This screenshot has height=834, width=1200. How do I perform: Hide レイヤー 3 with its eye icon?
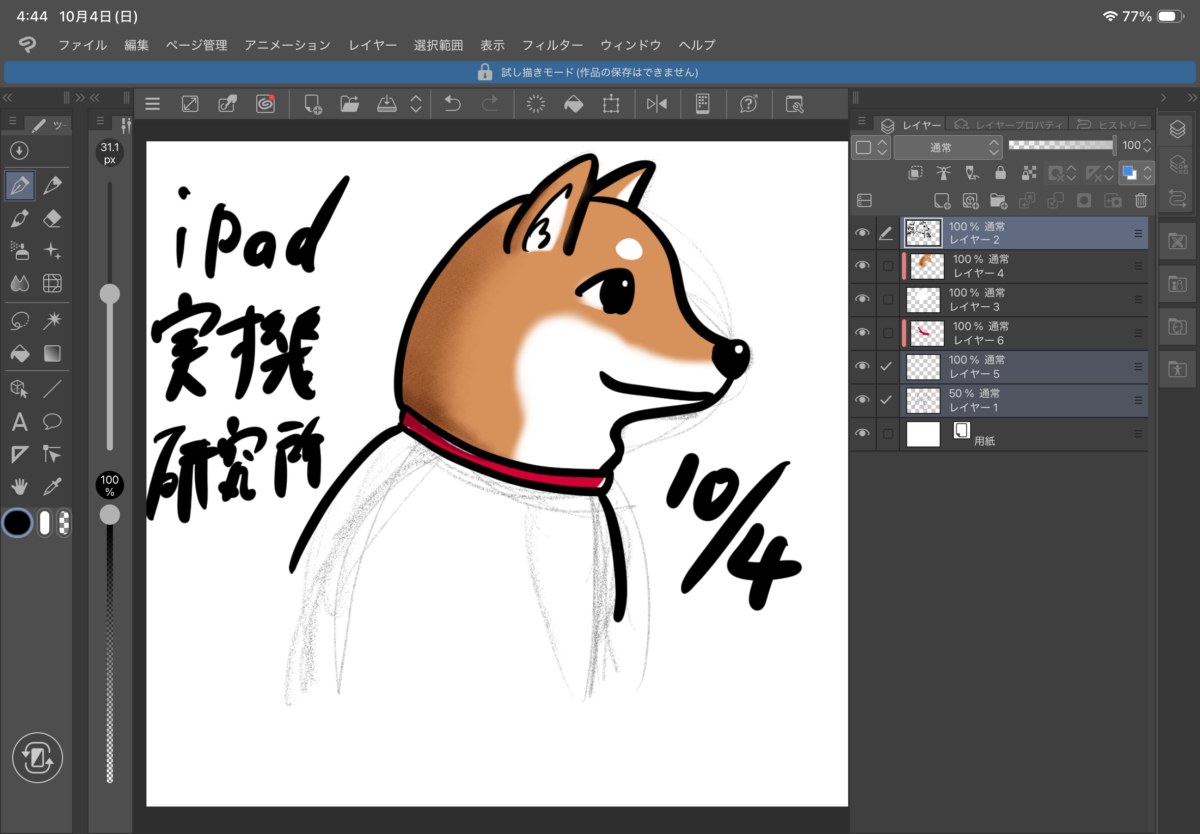[x=862, y=299]
